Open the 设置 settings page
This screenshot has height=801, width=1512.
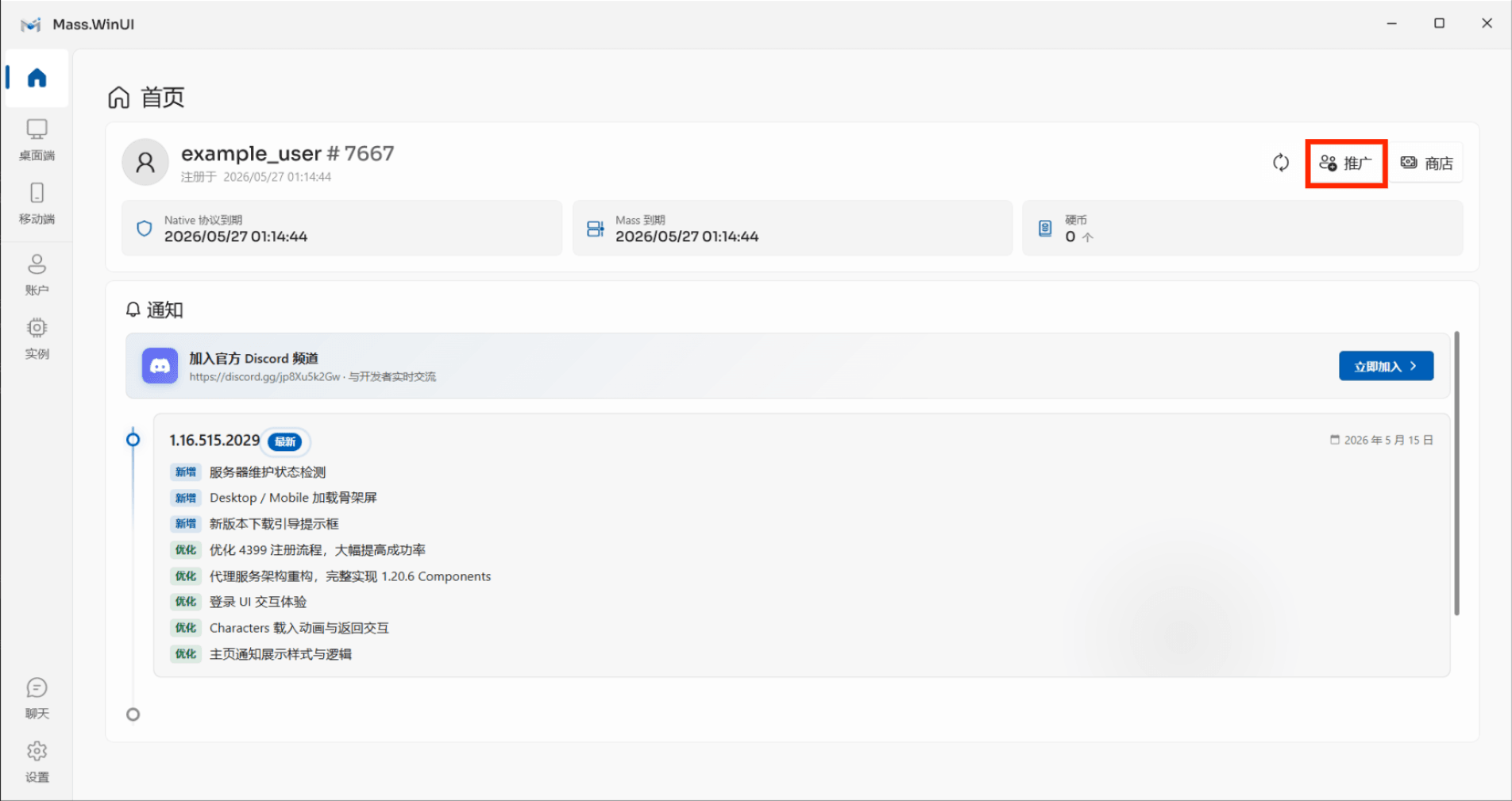pyautogui.click(x=37, y=762)
